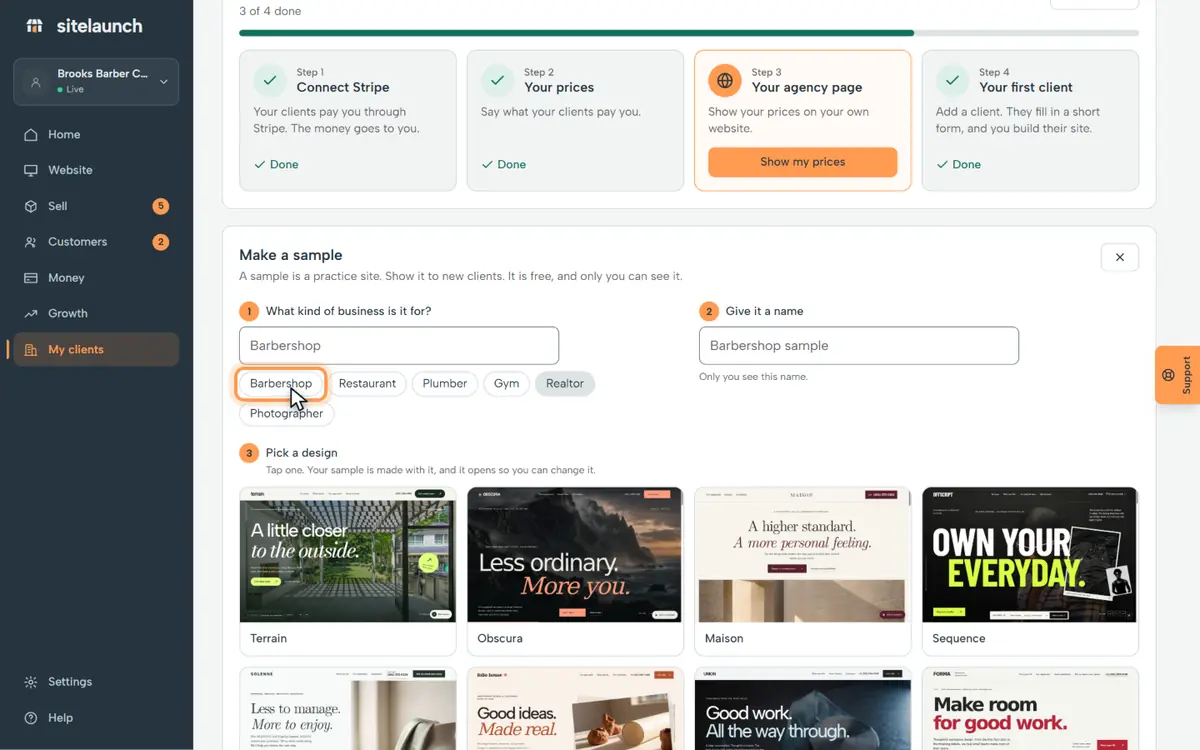Click the Sell box icon
Screen dimensions: 1200x750
tap(31, 206)
